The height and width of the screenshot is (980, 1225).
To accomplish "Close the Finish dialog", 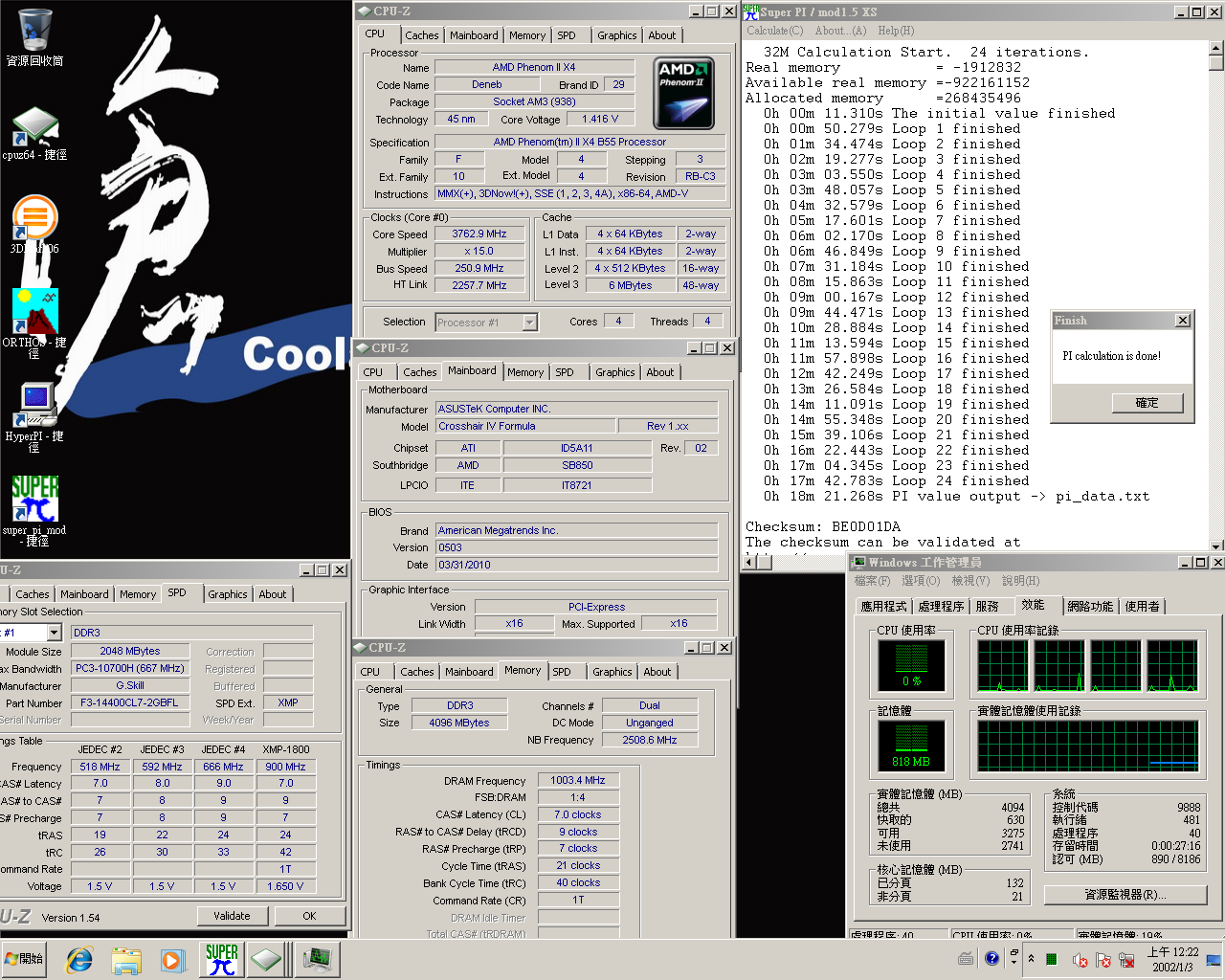I will (1183, 321).
